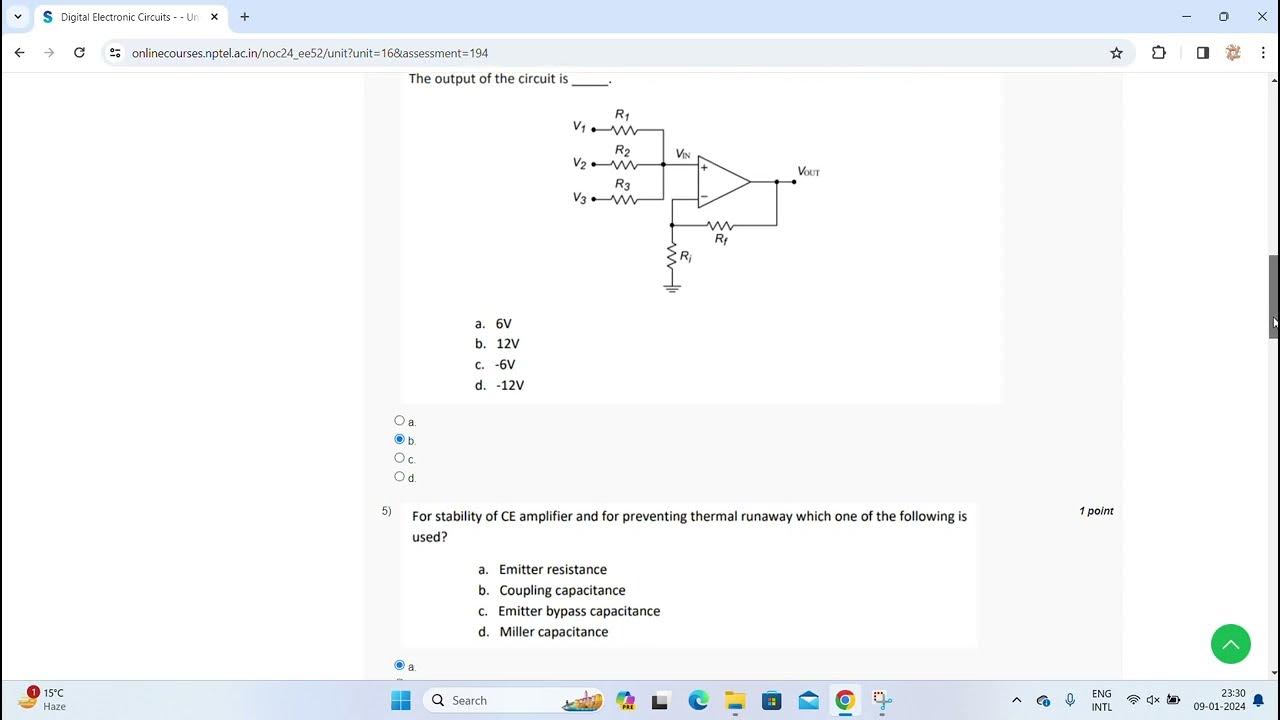Screen dimensions: 1280x720
Task: Open the Chrome profile avatar
Action: [x=1233, y=53]
